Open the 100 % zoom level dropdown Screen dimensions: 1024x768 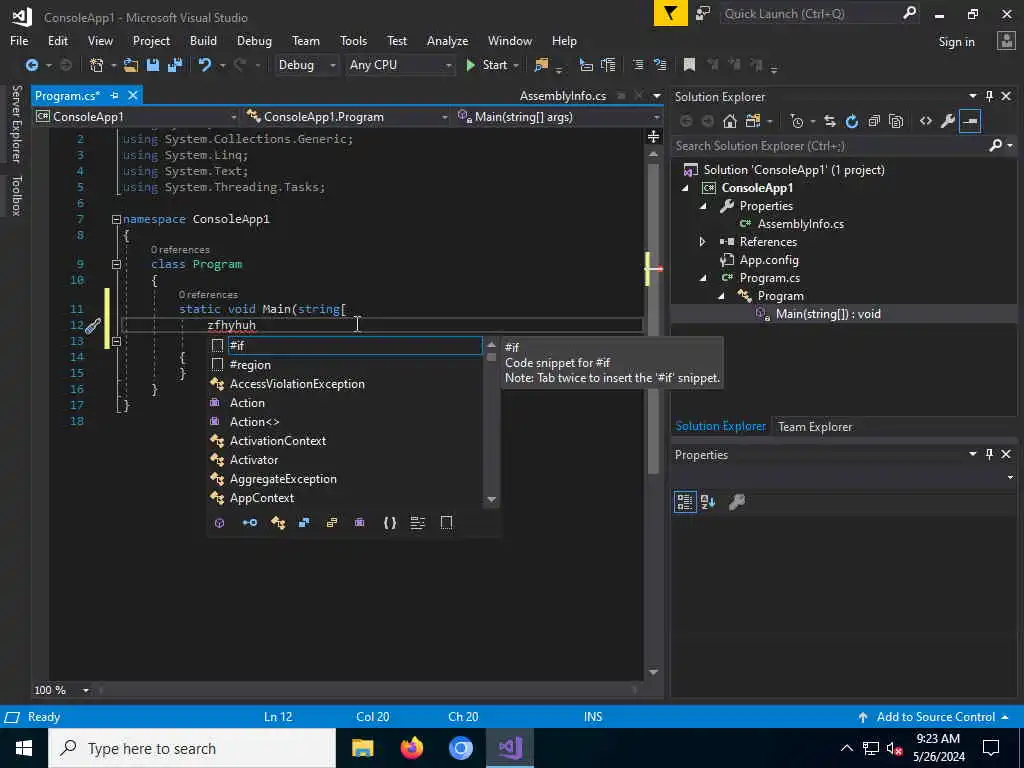86,690
